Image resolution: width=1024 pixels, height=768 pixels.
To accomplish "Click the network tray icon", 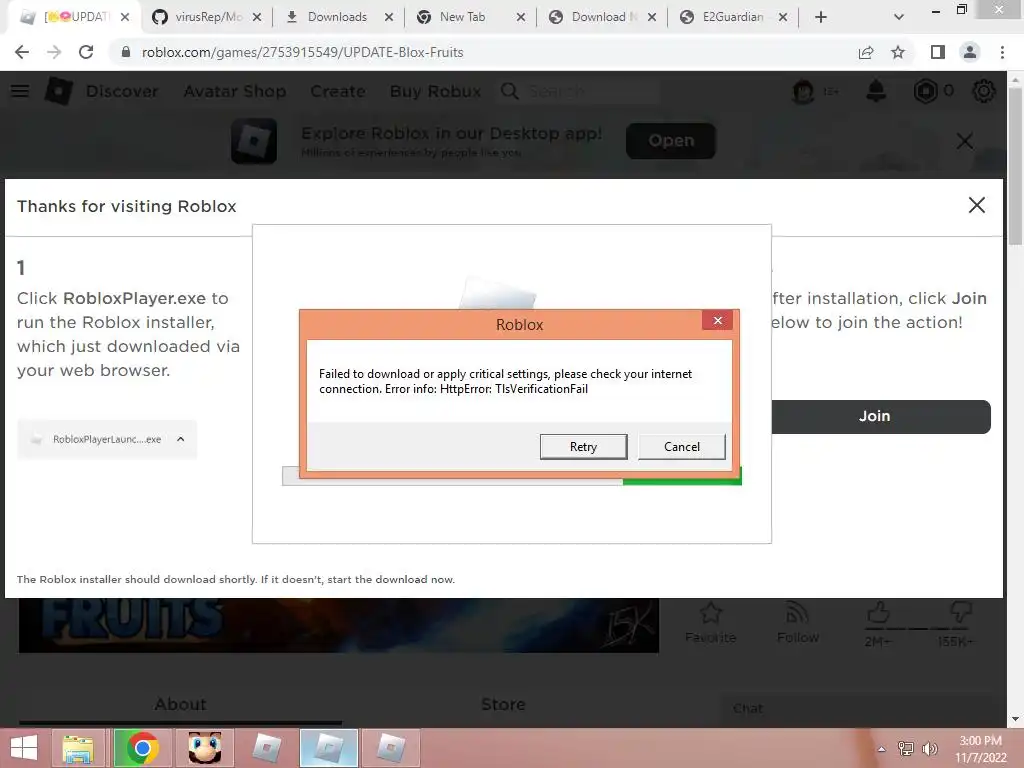I will [x=906, y=749].
